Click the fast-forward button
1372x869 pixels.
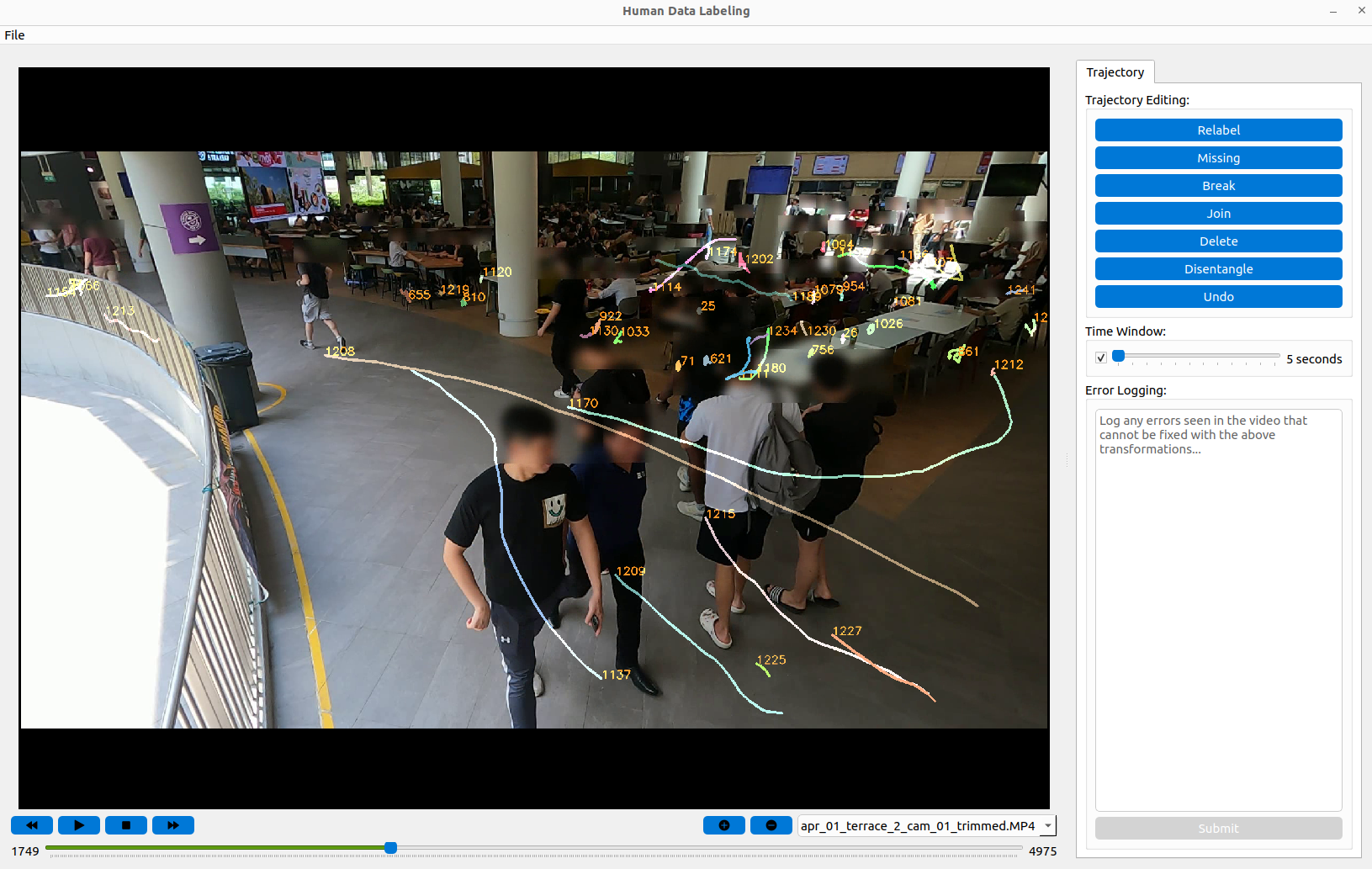pos(173,825)
